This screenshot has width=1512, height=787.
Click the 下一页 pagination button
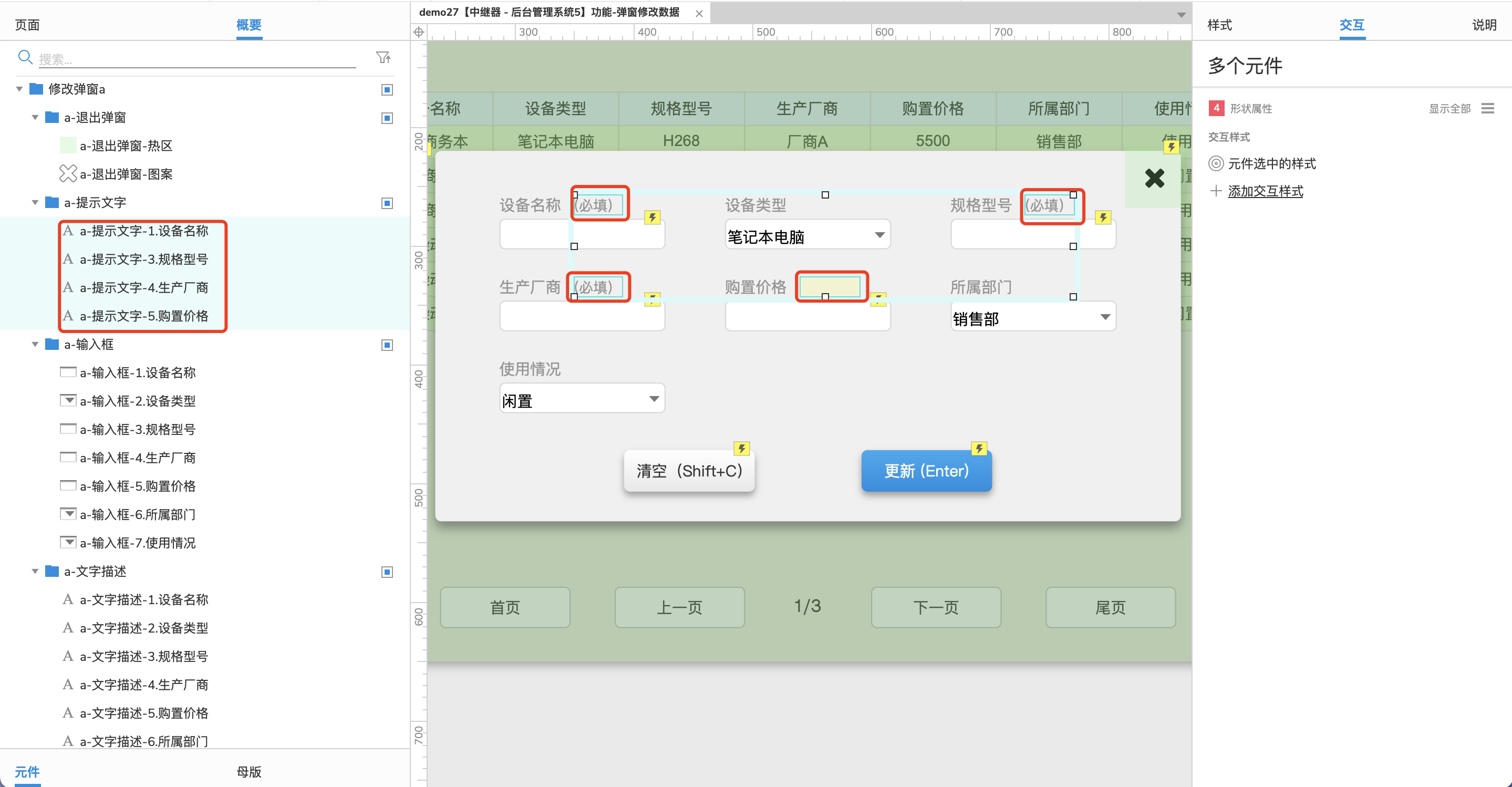coord(936,607)
